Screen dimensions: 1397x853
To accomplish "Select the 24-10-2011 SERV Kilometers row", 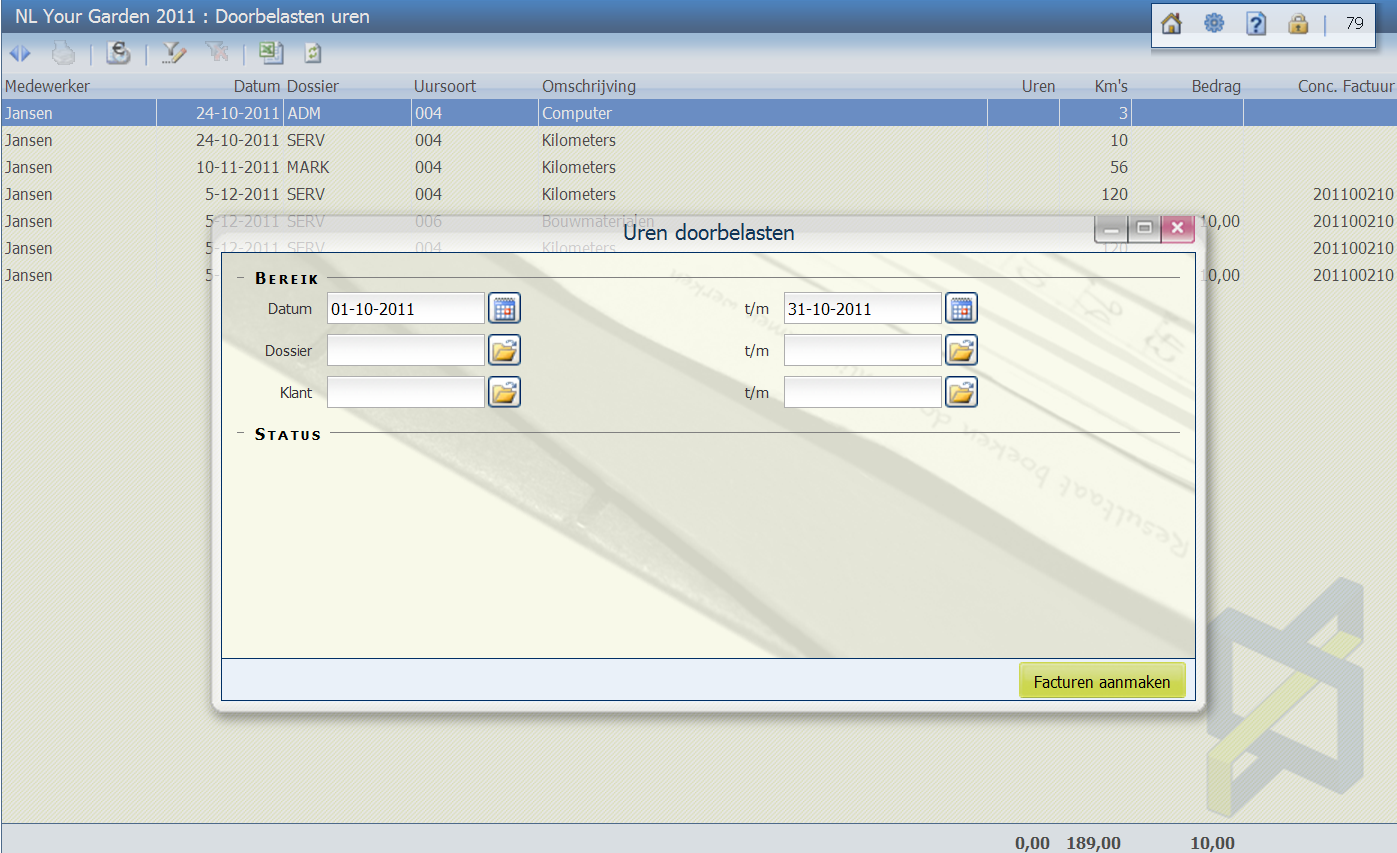I will pos(698,140).
